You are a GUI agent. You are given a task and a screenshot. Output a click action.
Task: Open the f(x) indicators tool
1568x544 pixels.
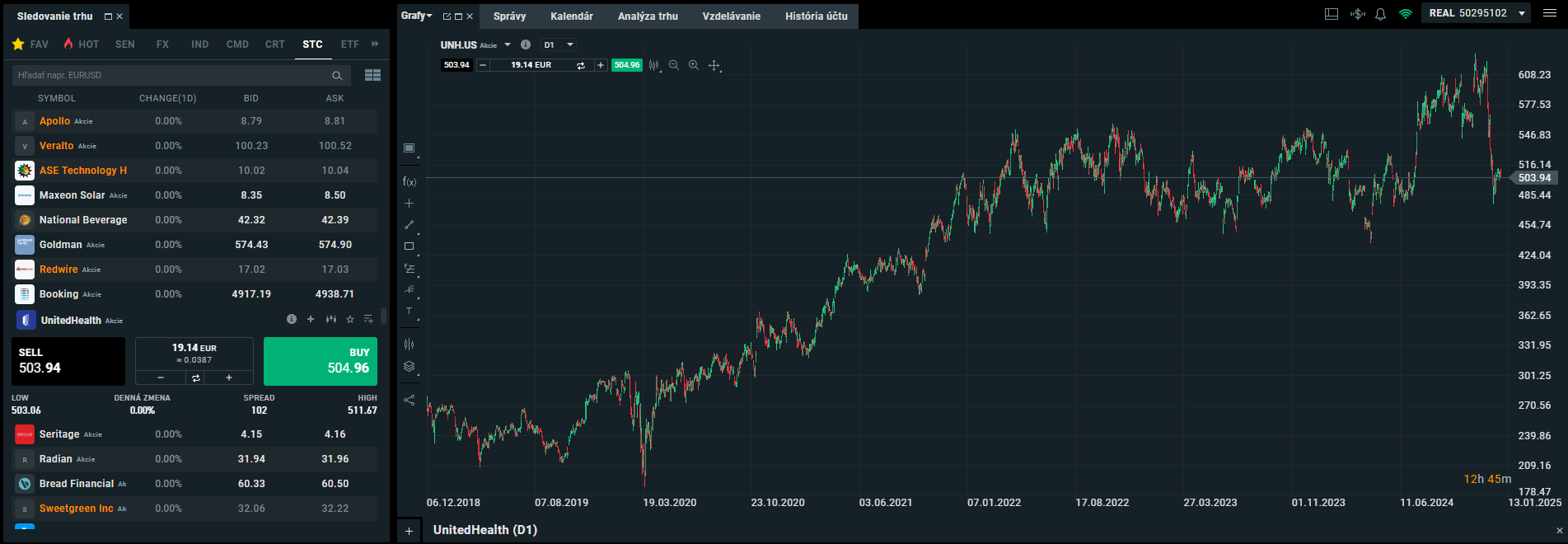[409, 181]
